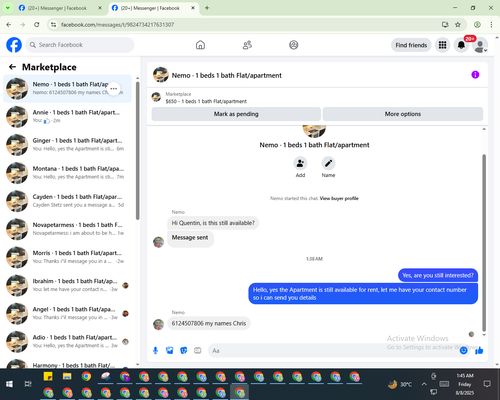
Task: Click the conversation list scrollbar
Action: [x=137, y=151]
